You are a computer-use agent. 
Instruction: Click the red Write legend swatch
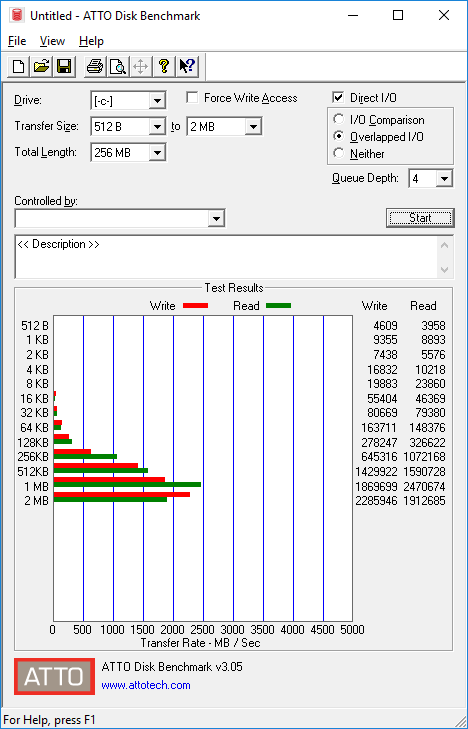(195, 306)
